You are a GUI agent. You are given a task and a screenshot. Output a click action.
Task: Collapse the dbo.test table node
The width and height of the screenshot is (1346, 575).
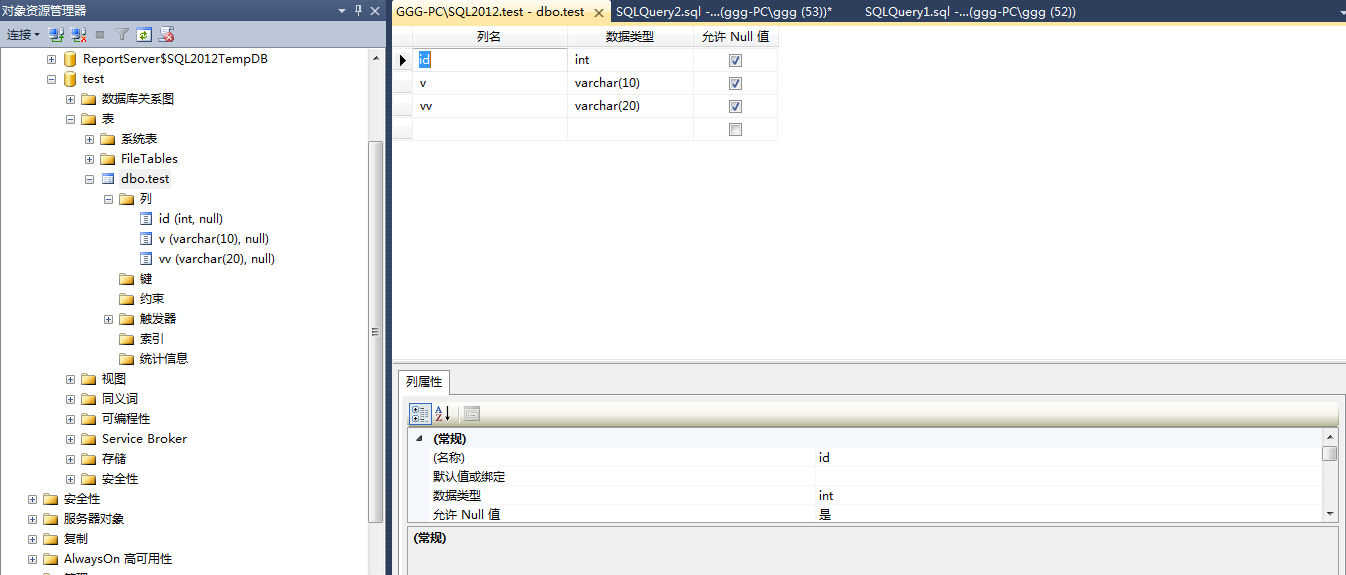coord(90,179)
